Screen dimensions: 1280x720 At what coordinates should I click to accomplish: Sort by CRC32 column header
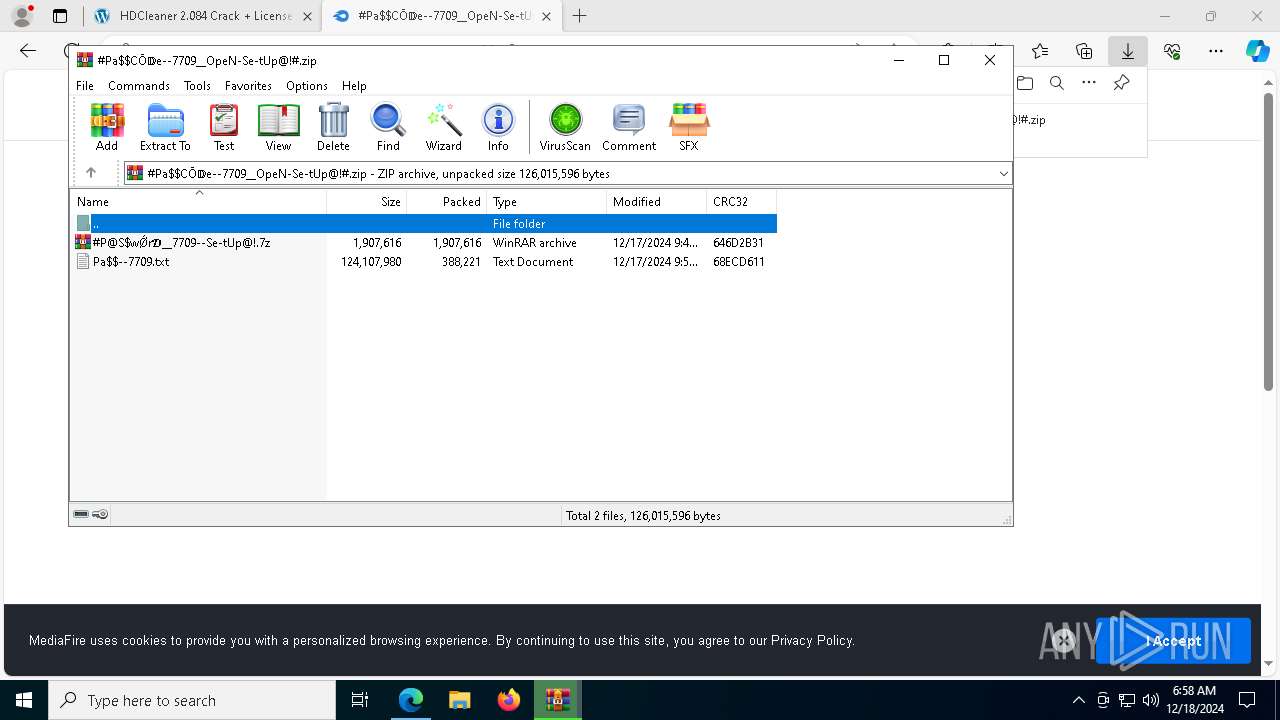742,202
